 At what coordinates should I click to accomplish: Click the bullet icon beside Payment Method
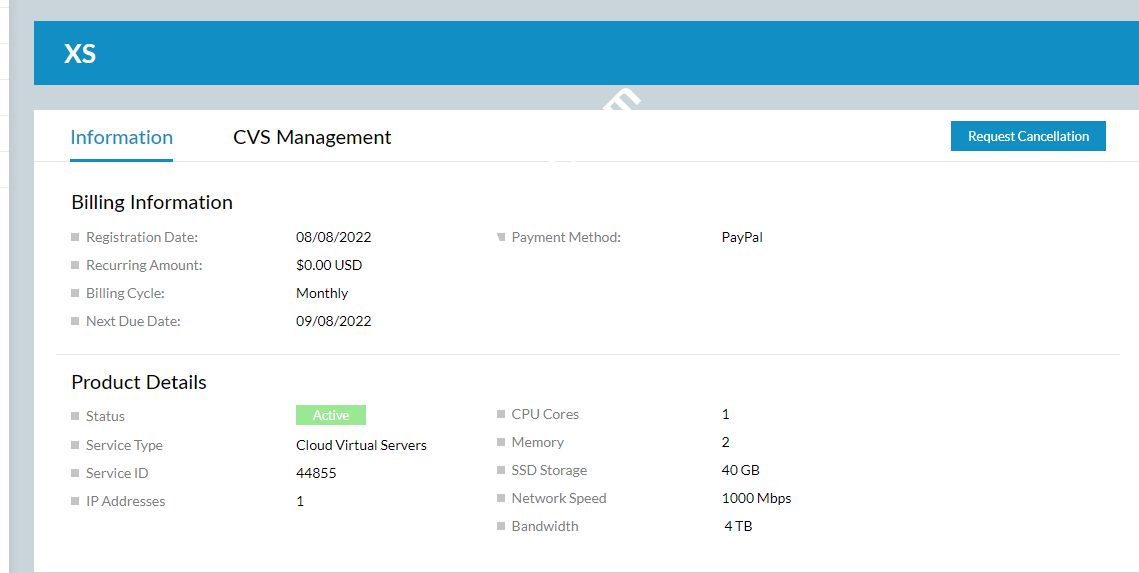click(501, 238)
